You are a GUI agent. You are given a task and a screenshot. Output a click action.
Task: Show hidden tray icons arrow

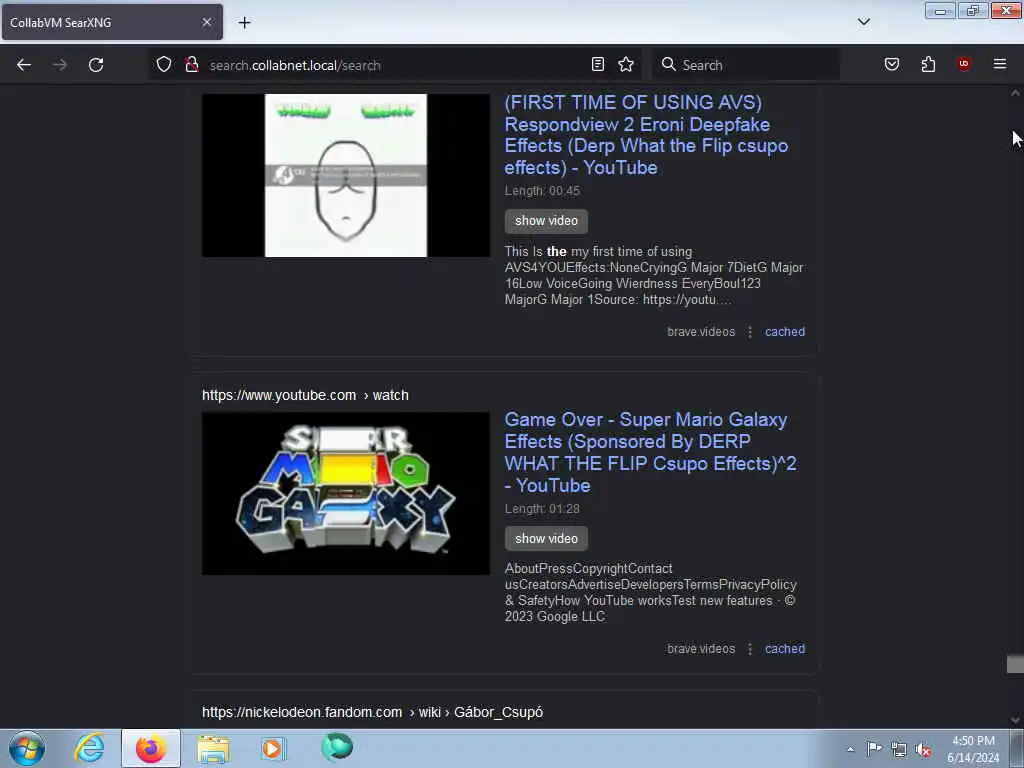pyautogui.click(x=850, y=749)
